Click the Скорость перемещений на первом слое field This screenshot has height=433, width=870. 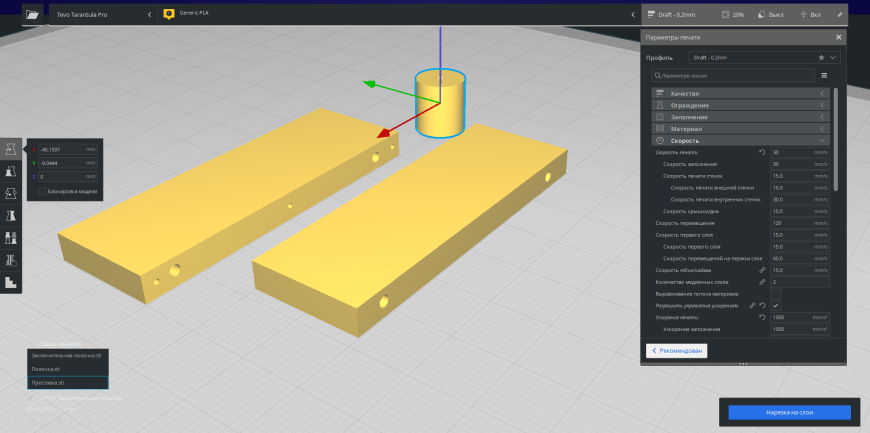pos(800,259)
